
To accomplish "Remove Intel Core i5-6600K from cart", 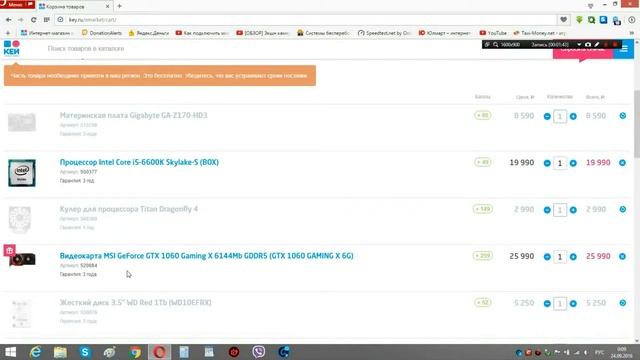I will point(622,163).
